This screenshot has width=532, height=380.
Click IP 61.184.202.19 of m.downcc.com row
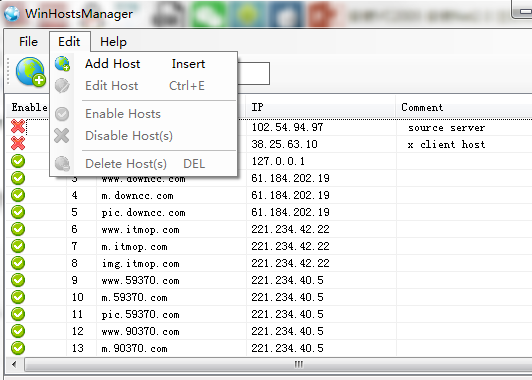coord(290,195)
